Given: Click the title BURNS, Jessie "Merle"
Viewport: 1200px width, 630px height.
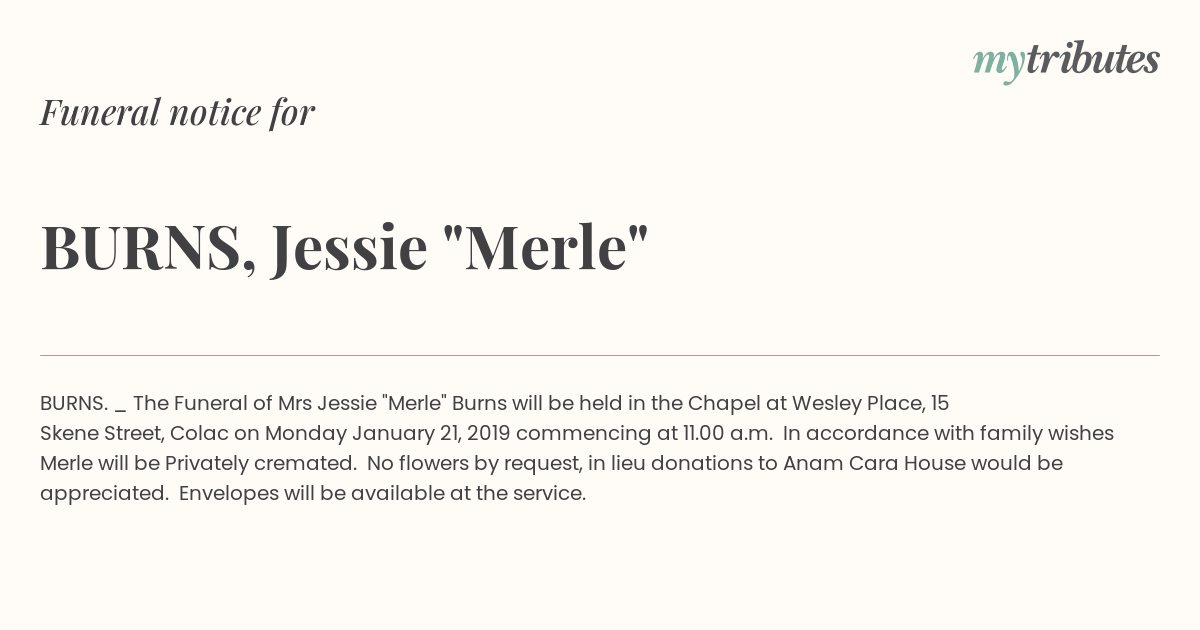Looking at the screenshot, I should pyautogui.click(x=345, y=247).
